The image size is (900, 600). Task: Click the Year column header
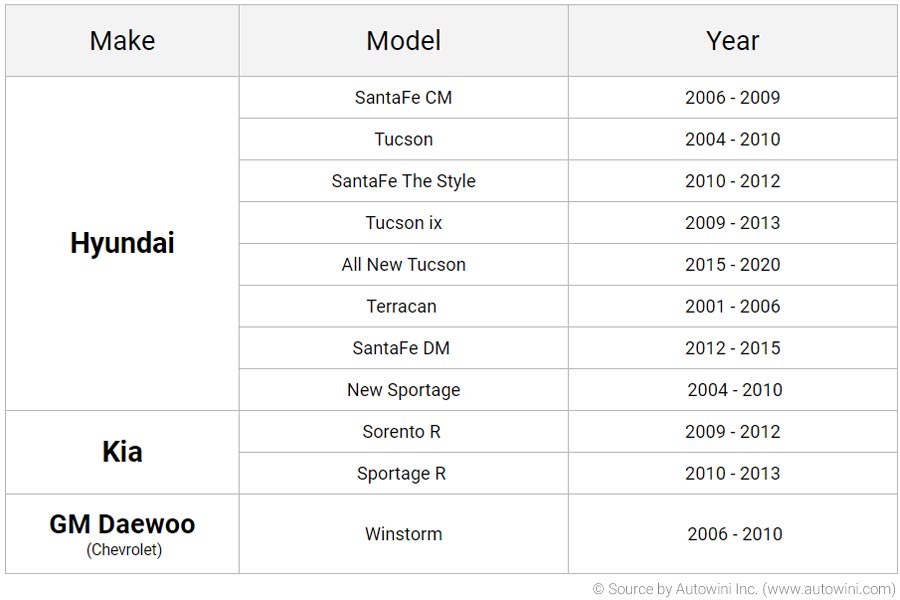[732, 41]
